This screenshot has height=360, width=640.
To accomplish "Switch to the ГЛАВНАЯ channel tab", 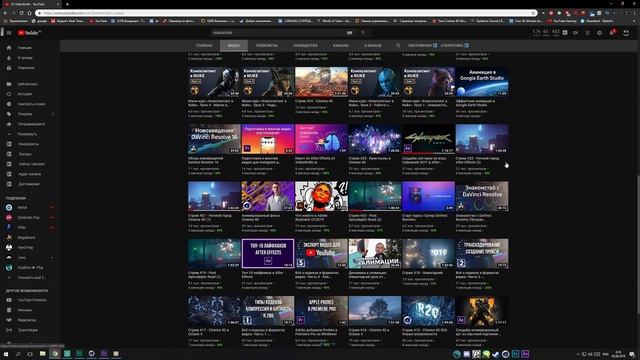I will coord(204,46).
